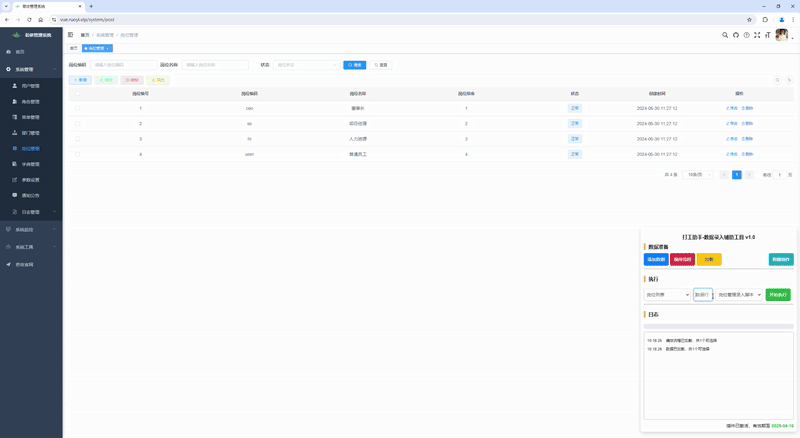Bookmark page with the star icon
Image resolution: width=800 pixels, height=438 pixels.
click(x=749, y=19)
